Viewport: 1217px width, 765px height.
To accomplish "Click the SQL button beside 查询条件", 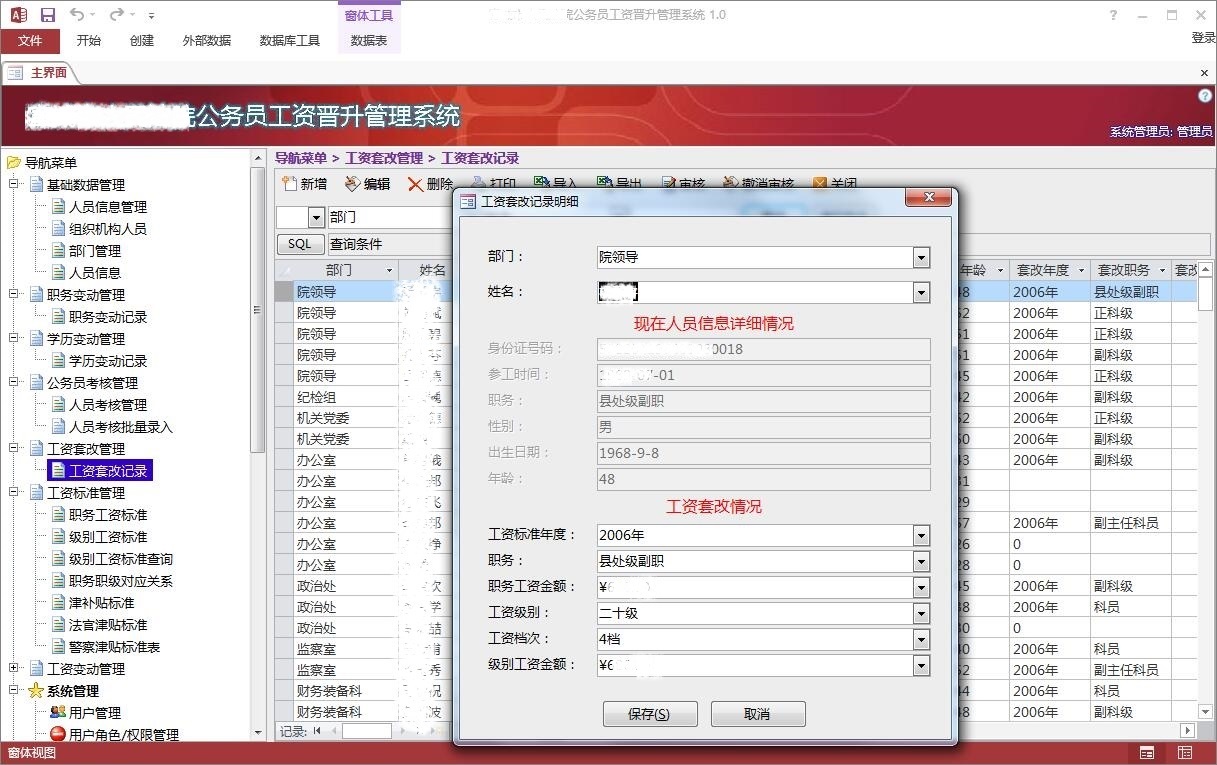I will (x=299, y=244).
